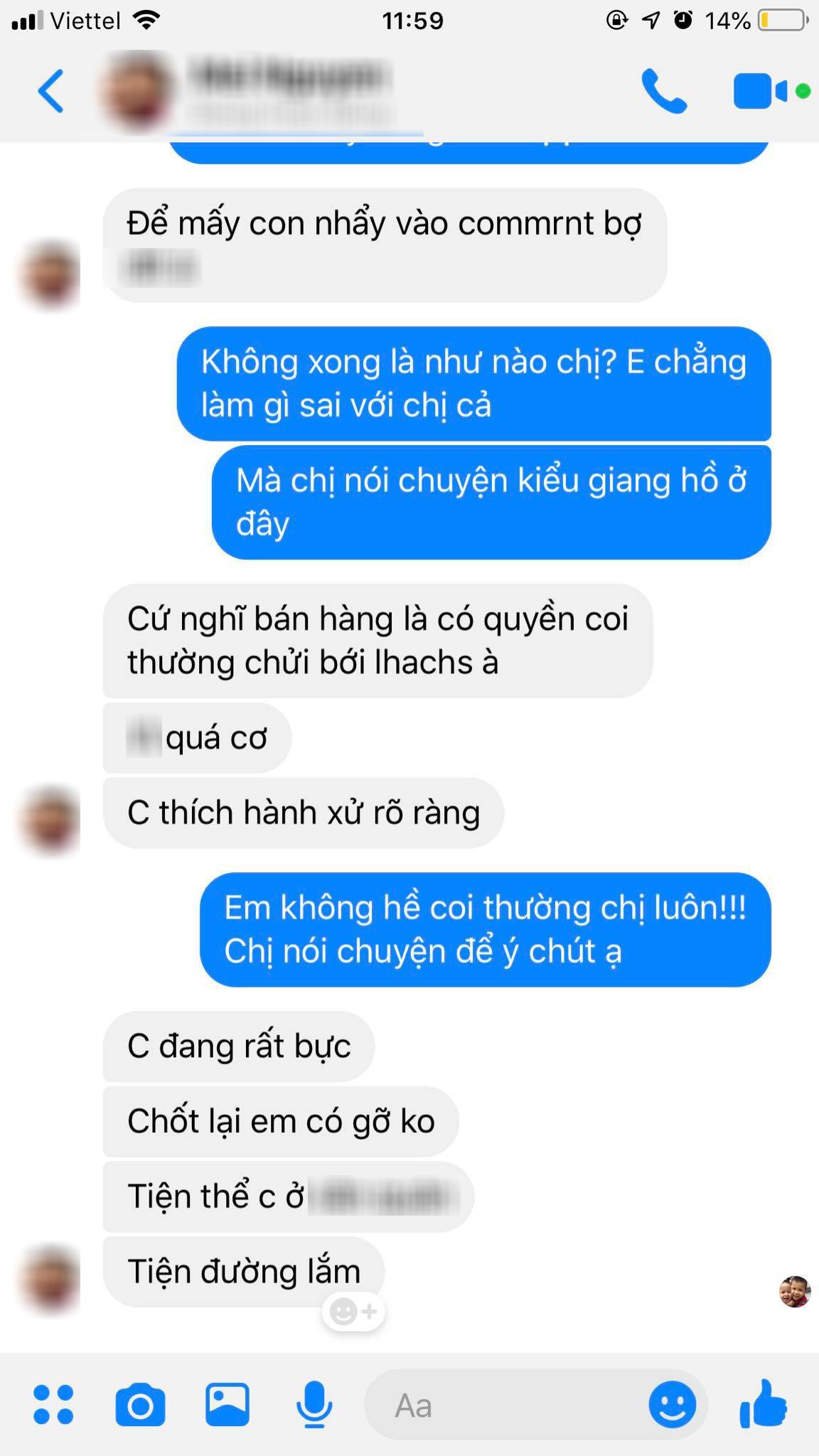Open the emoji picker smiley
The image size is (819, 1456).
point(672,1404)
